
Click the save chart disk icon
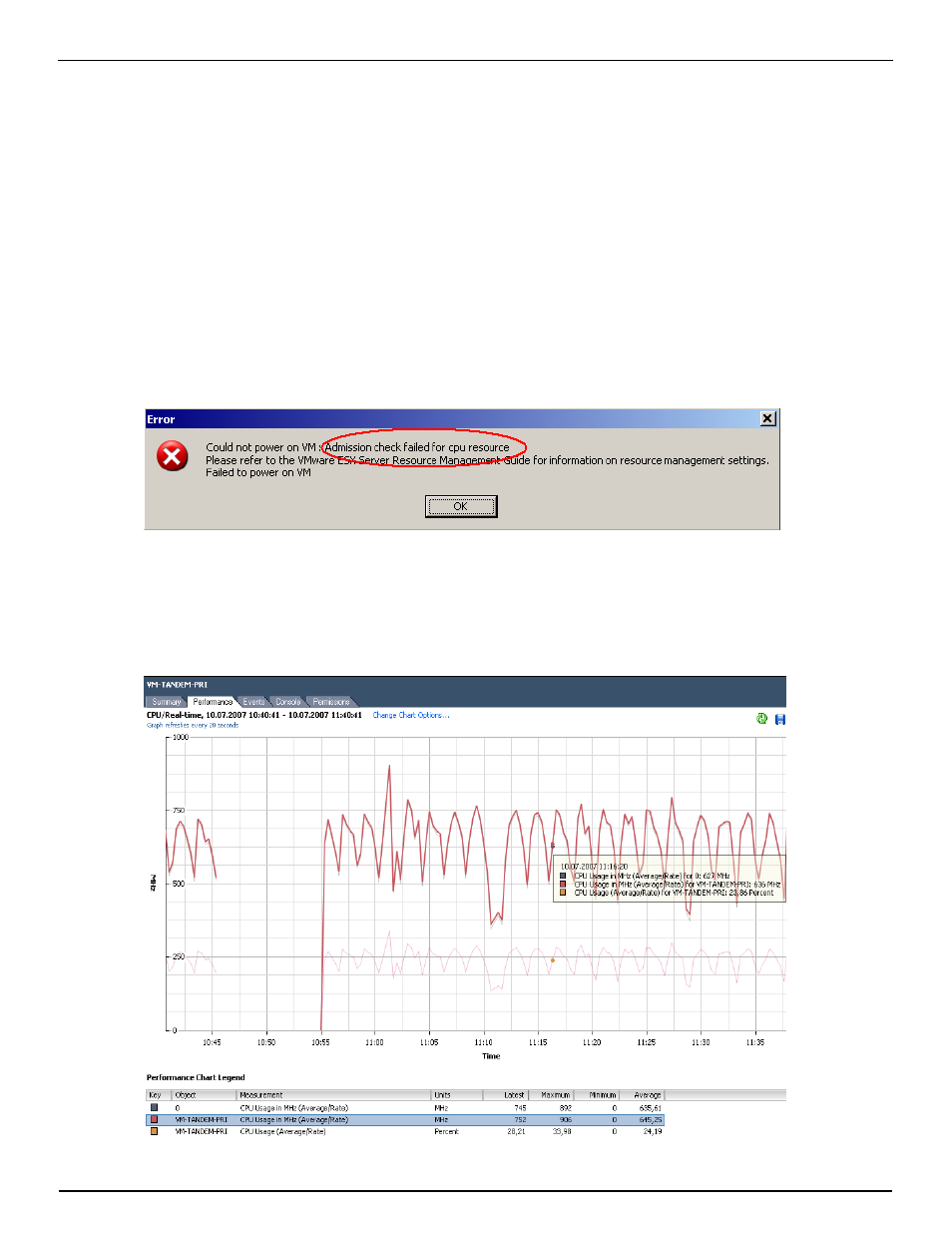pos(780,719)
